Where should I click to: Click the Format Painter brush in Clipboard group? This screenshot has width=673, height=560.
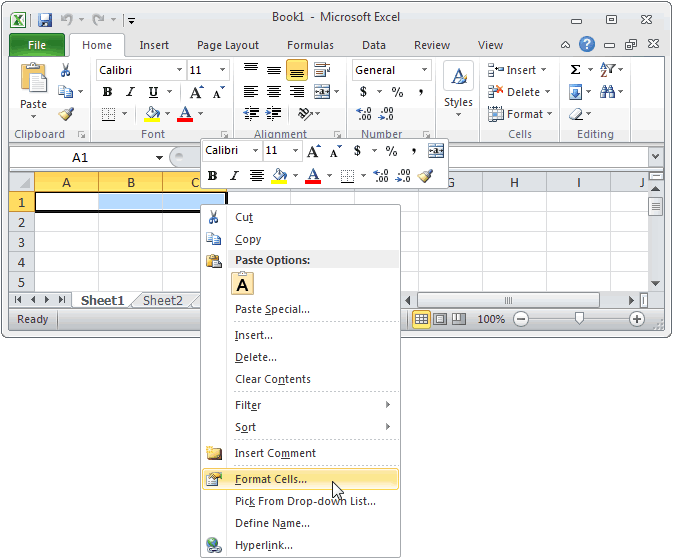point(66,114)
